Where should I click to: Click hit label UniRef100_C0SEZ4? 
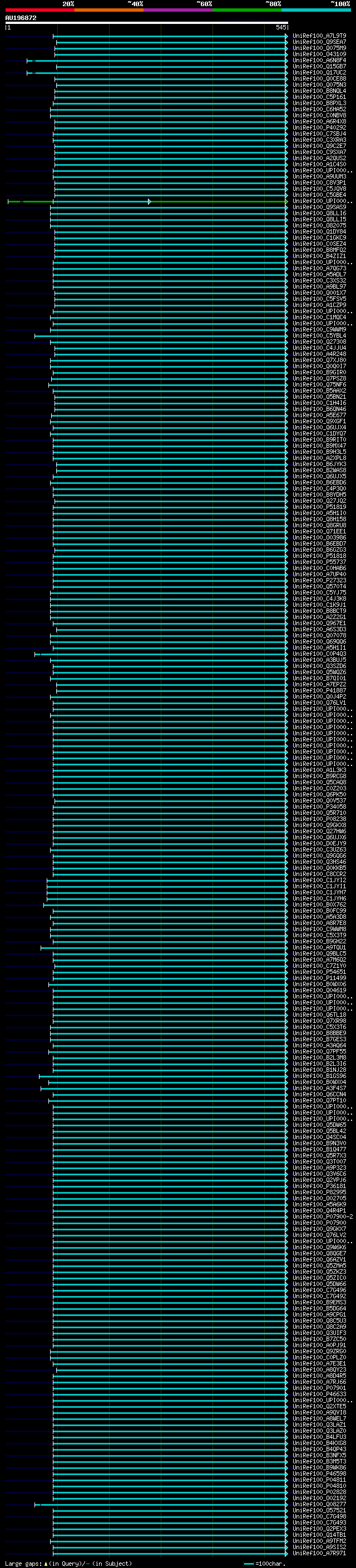[319, 244]
